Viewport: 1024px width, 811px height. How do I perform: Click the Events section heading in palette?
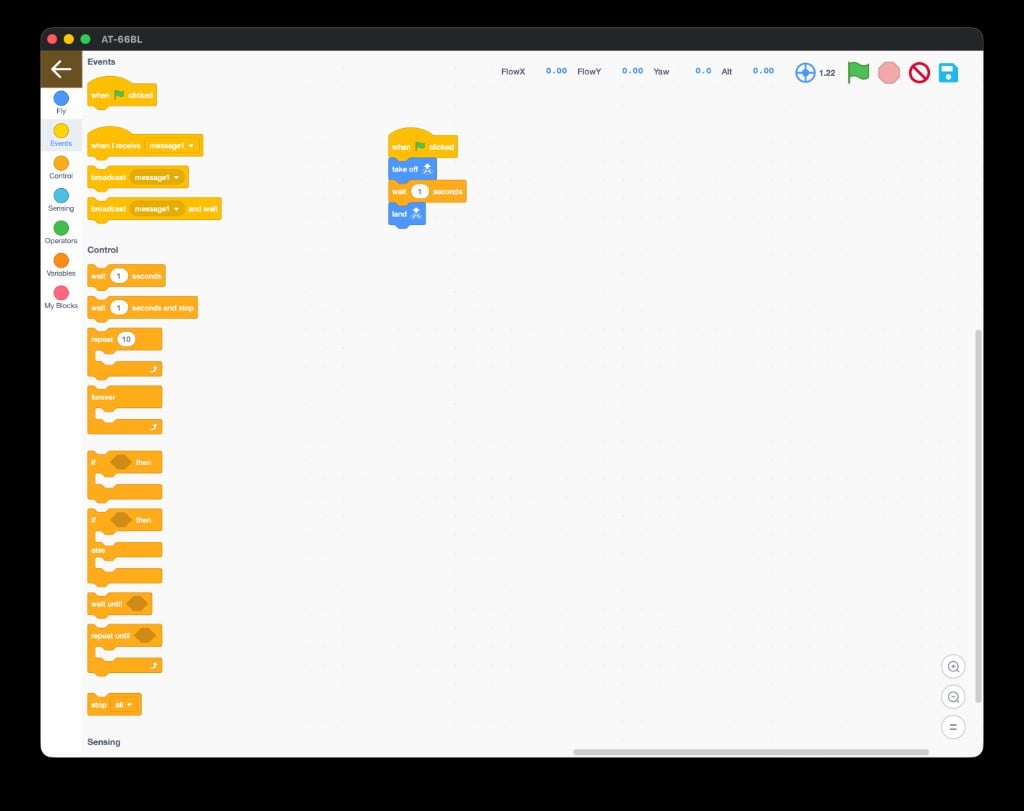(101, 61)
